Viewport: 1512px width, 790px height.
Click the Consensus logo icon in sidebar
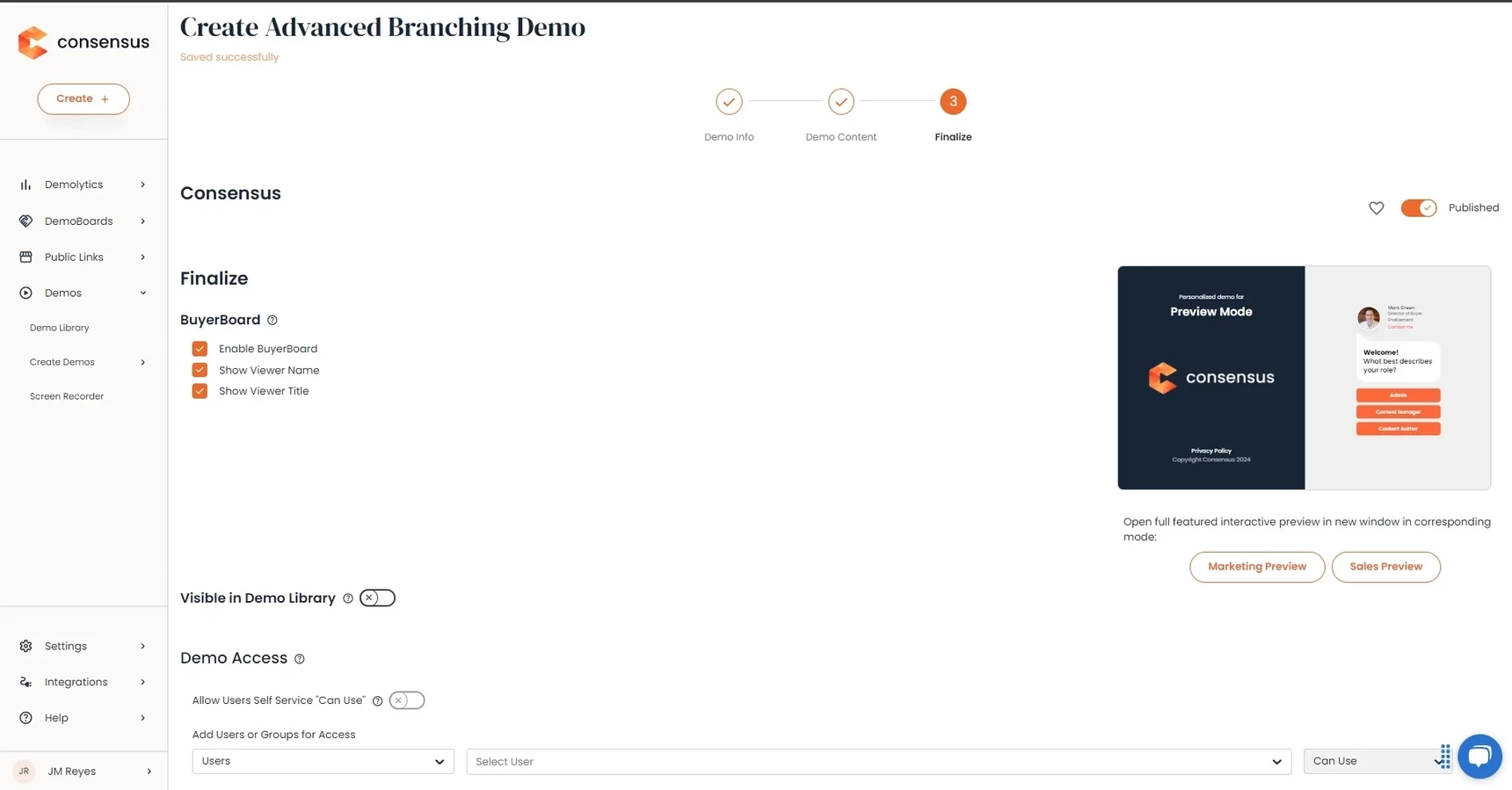pos(33,42)
